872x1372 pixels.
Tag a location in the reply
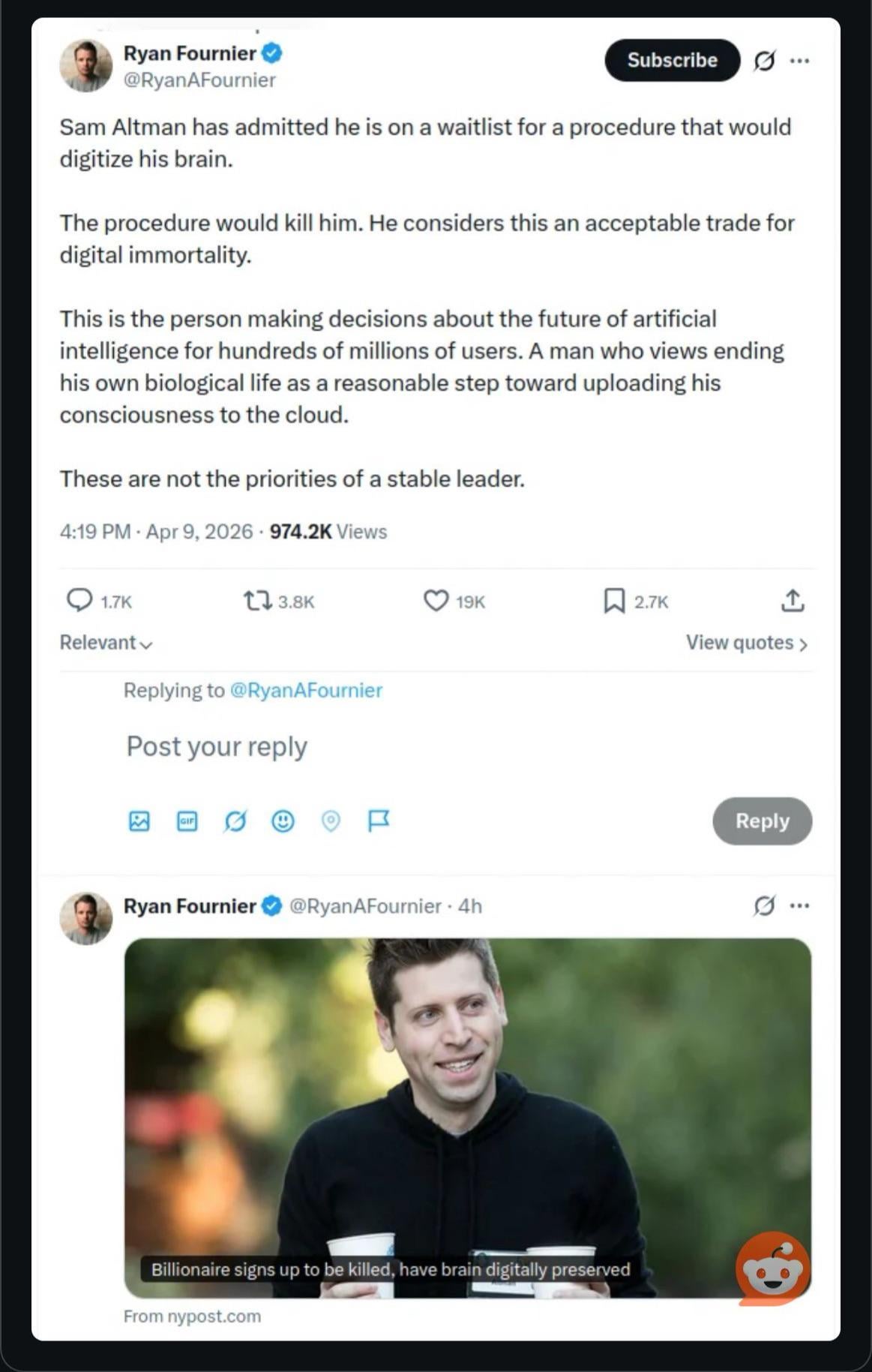coord(331,821)
